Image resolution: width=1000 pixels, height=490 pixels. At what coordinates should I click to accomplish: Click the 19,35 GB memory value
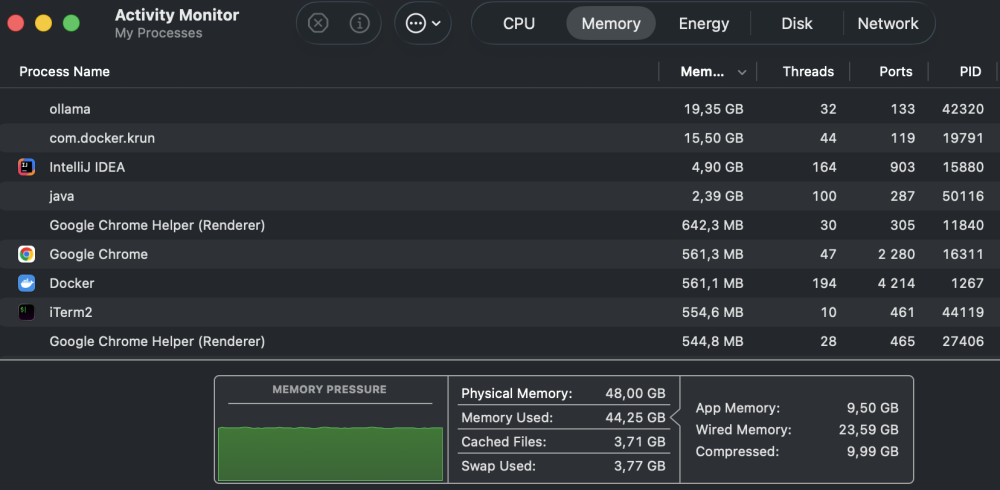tap(713, 109)
